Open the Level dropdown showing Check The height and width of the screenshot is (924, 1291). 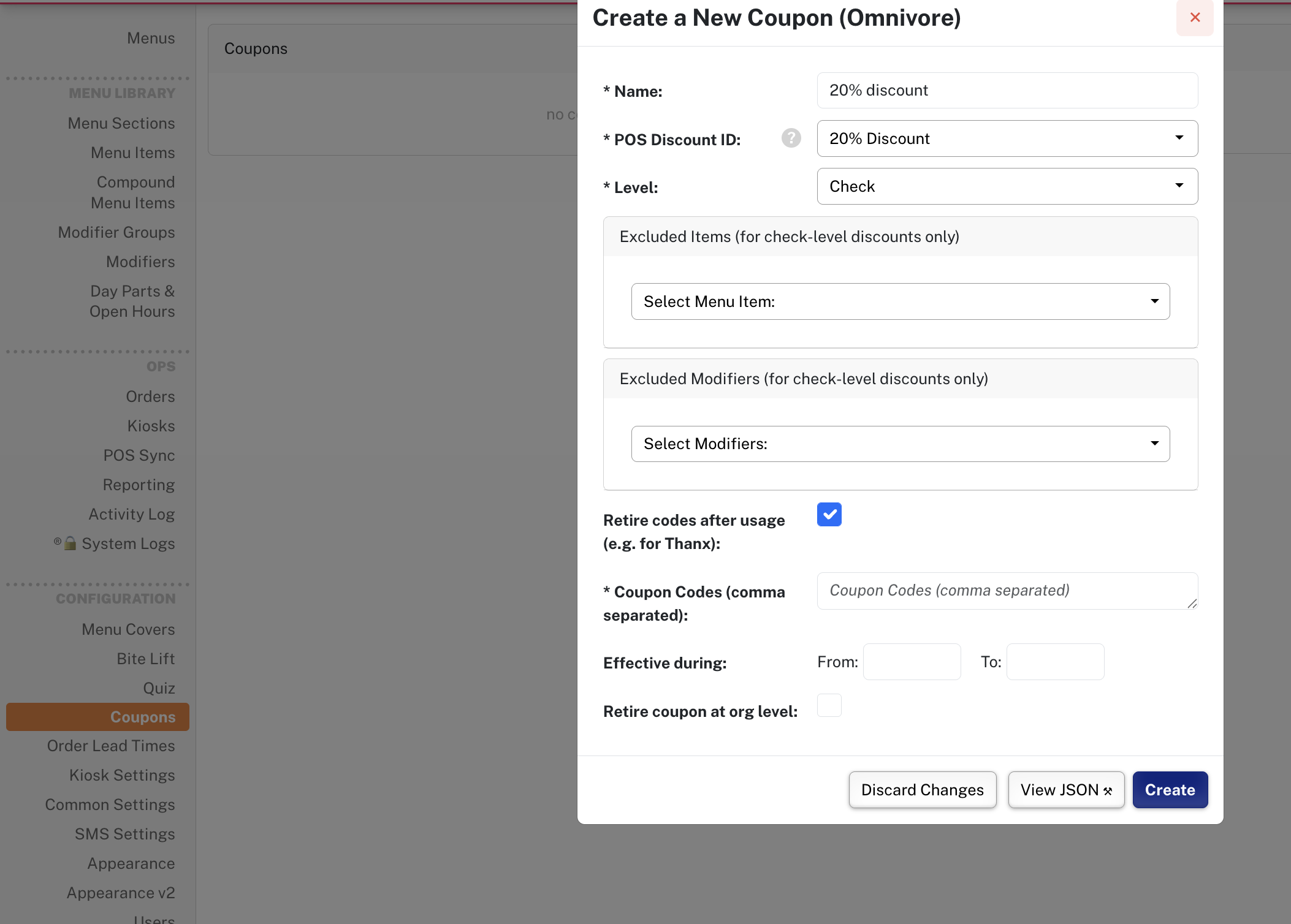[x=1007, y=186]
